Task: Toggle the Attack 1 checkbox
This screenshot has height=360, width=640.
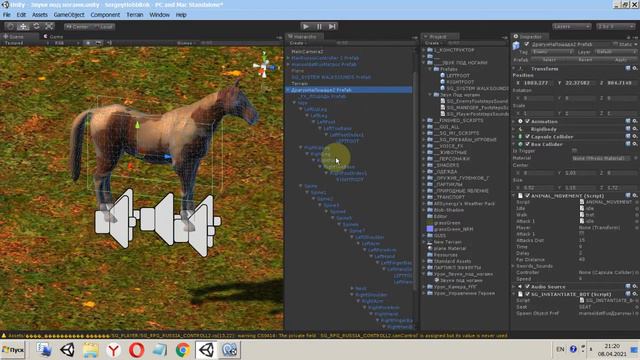Action: (582, 234)
